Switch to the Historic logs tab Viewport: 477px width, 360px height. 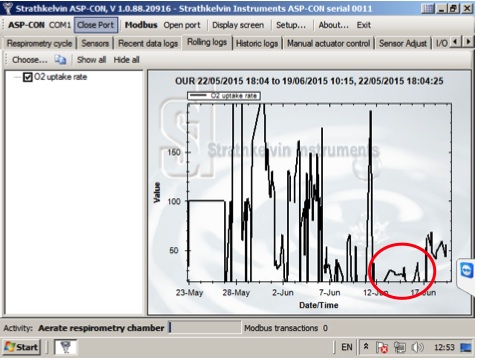click(x=257, y=43)
